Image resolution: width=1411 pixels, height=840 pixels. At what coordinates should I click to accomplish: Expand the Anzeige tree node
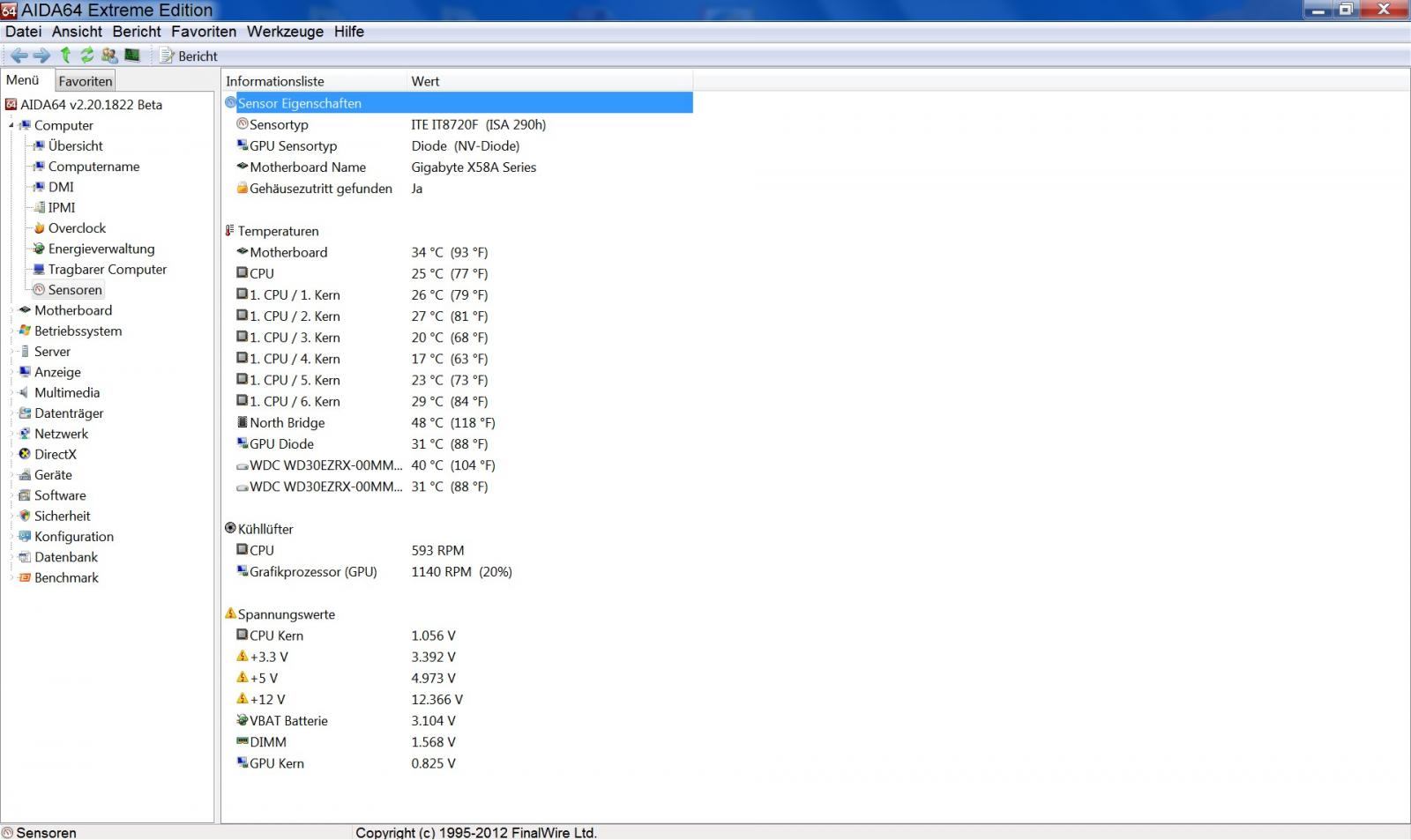pos(11,372)
